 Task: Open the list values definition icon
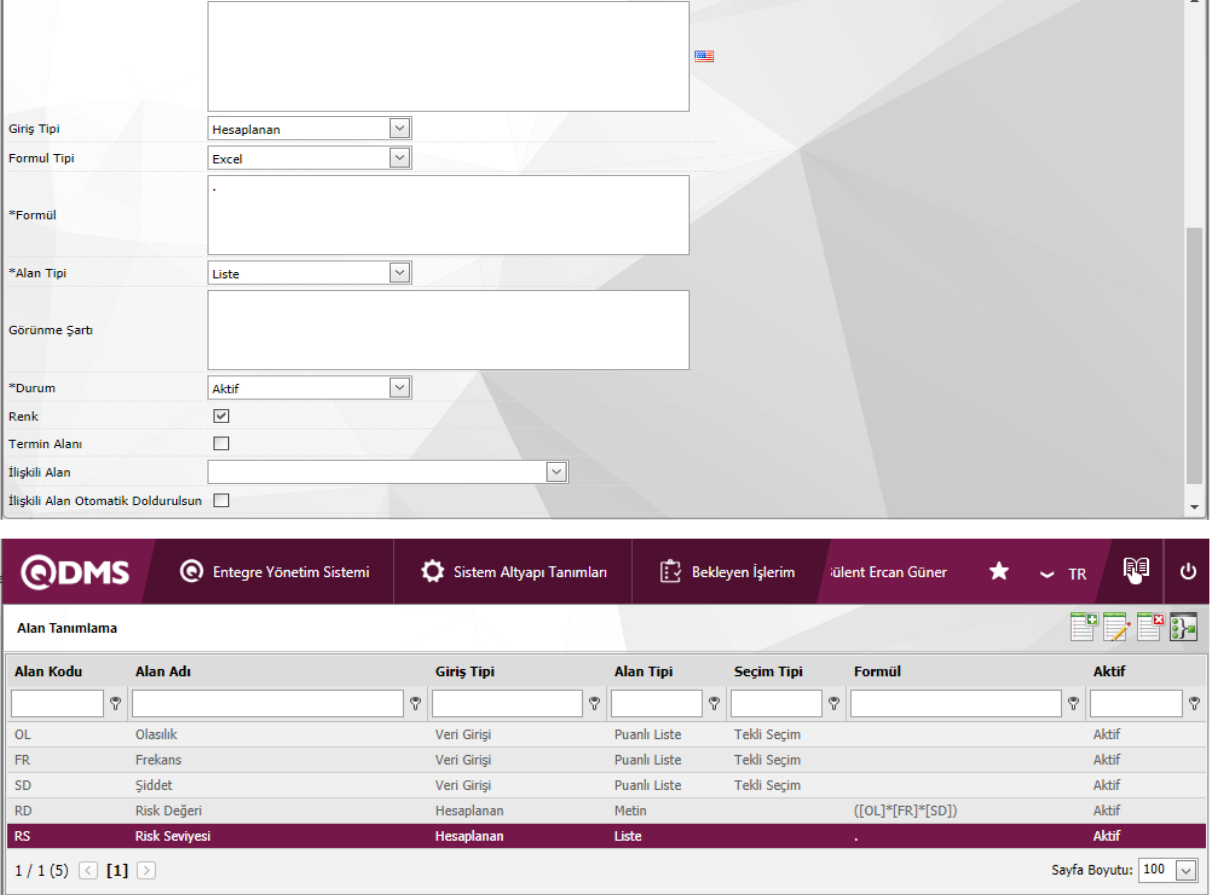pos(1183,627)
